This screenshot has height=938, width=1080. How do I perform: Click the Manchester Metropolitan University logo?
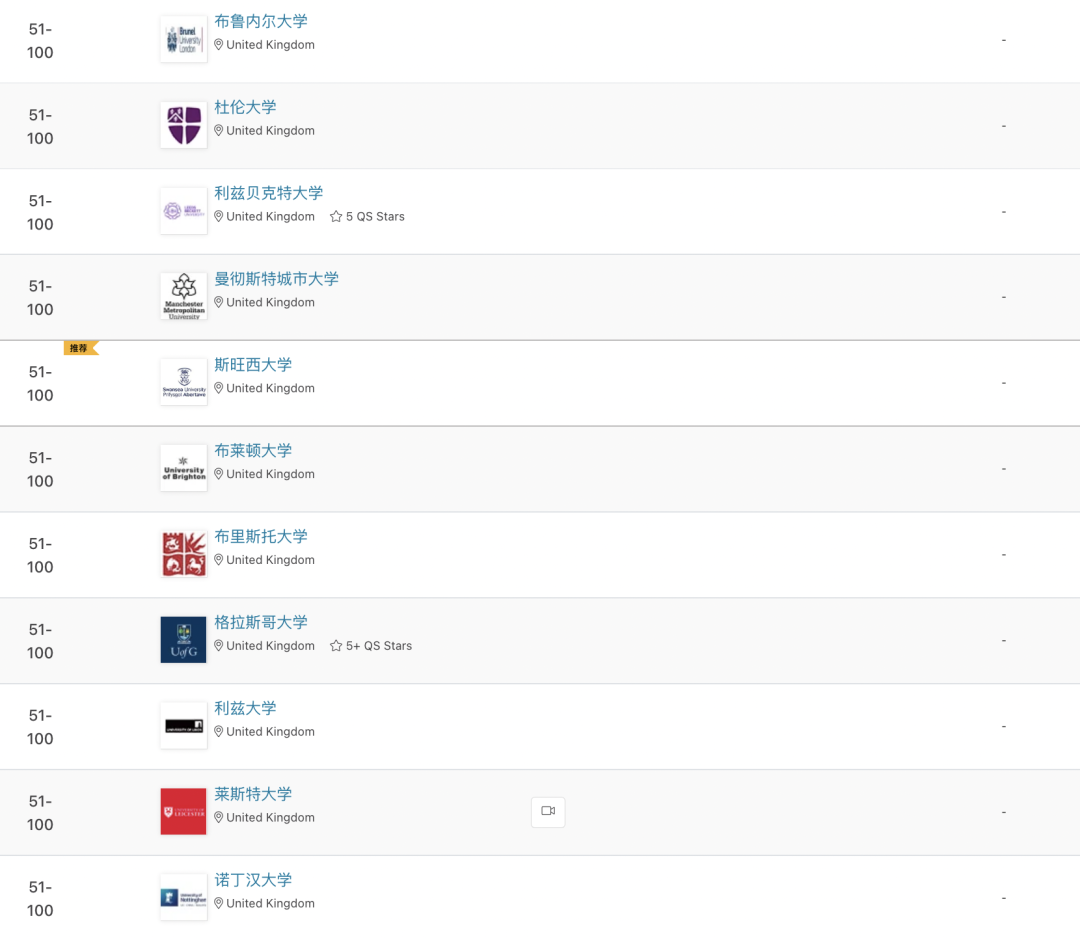tap(183, 297)
